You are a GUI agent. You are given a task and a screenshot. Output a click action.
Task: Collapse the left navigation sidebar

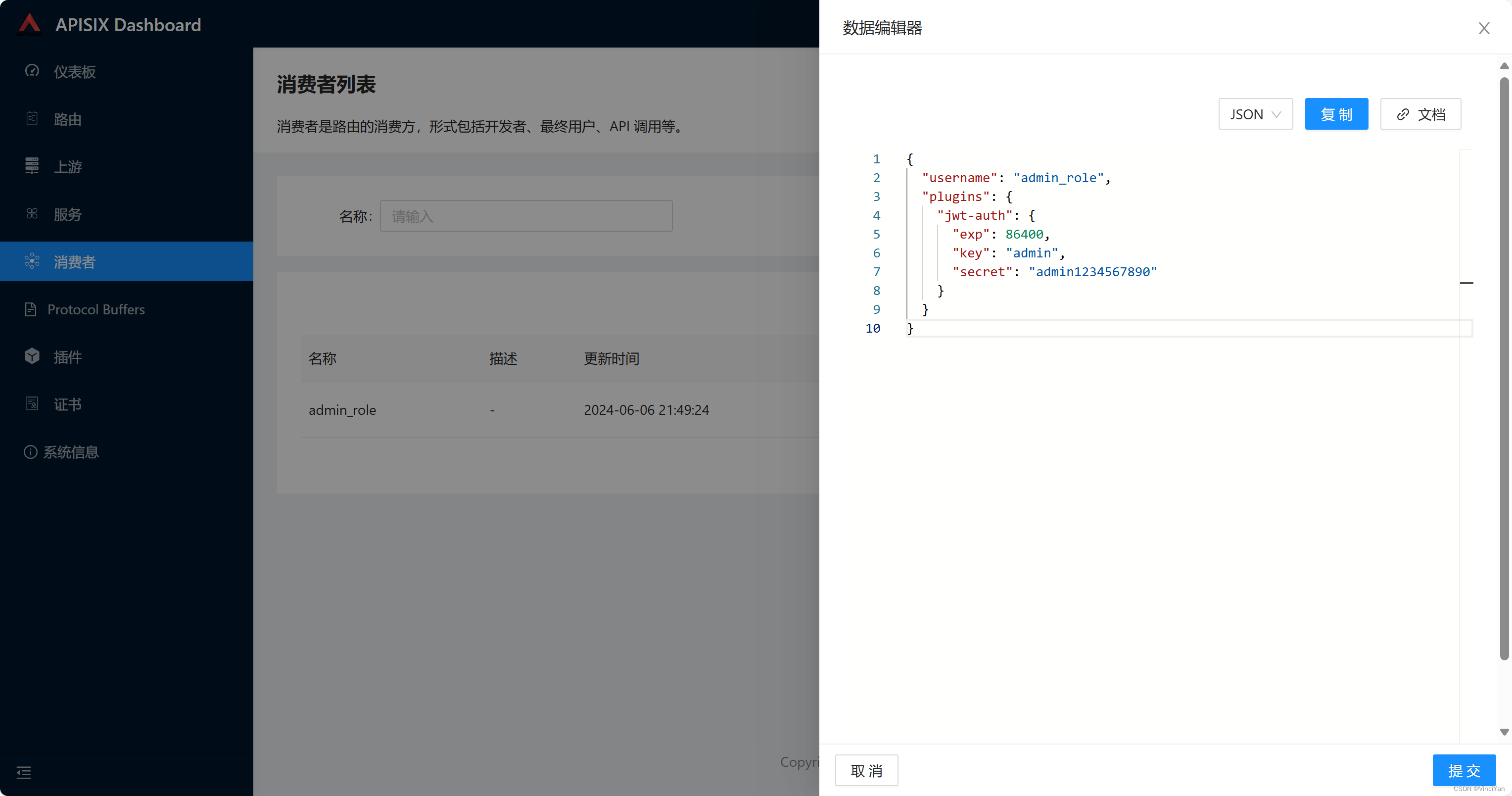coord(23,773)
